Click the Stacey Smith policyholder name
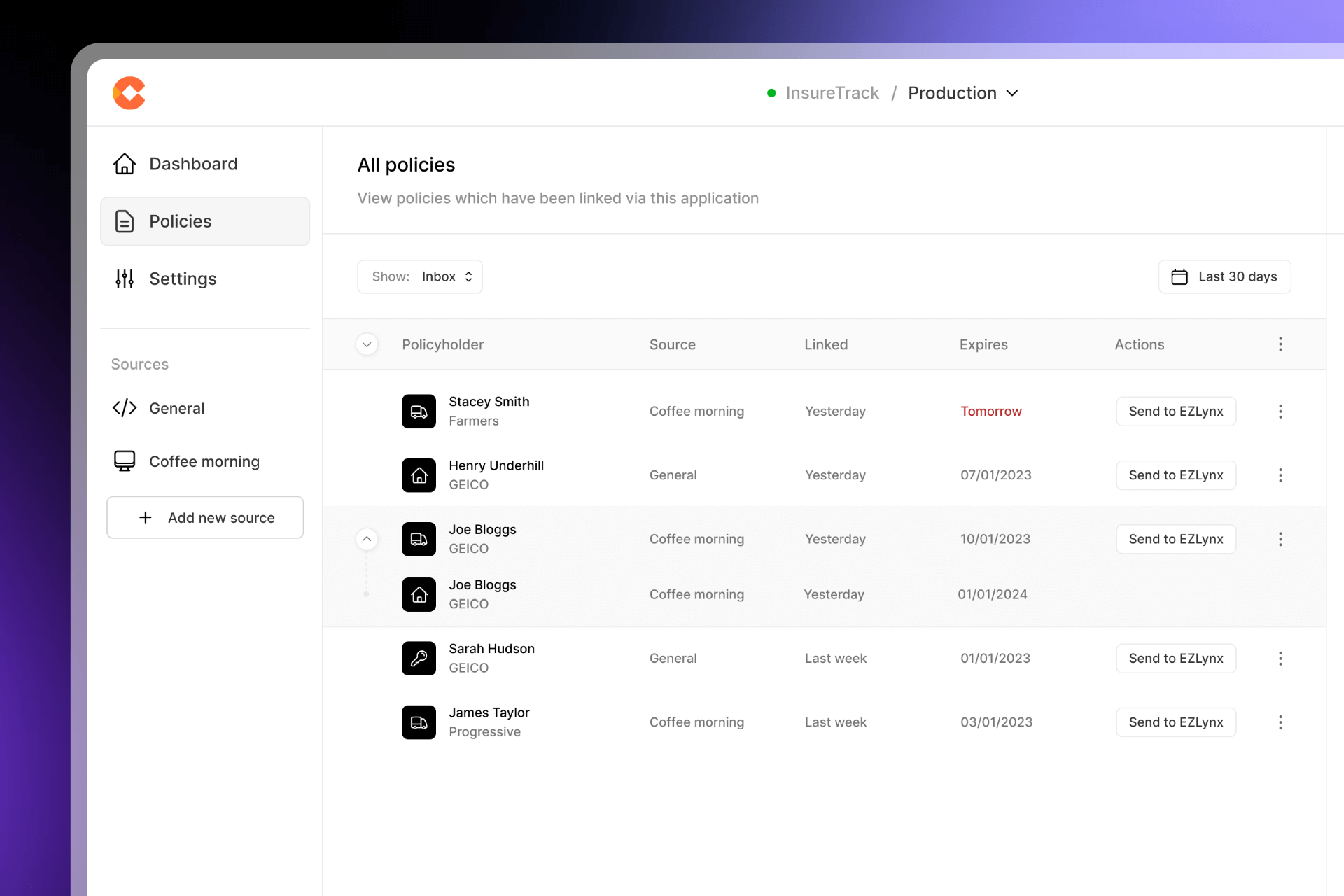 pos(489,402)
